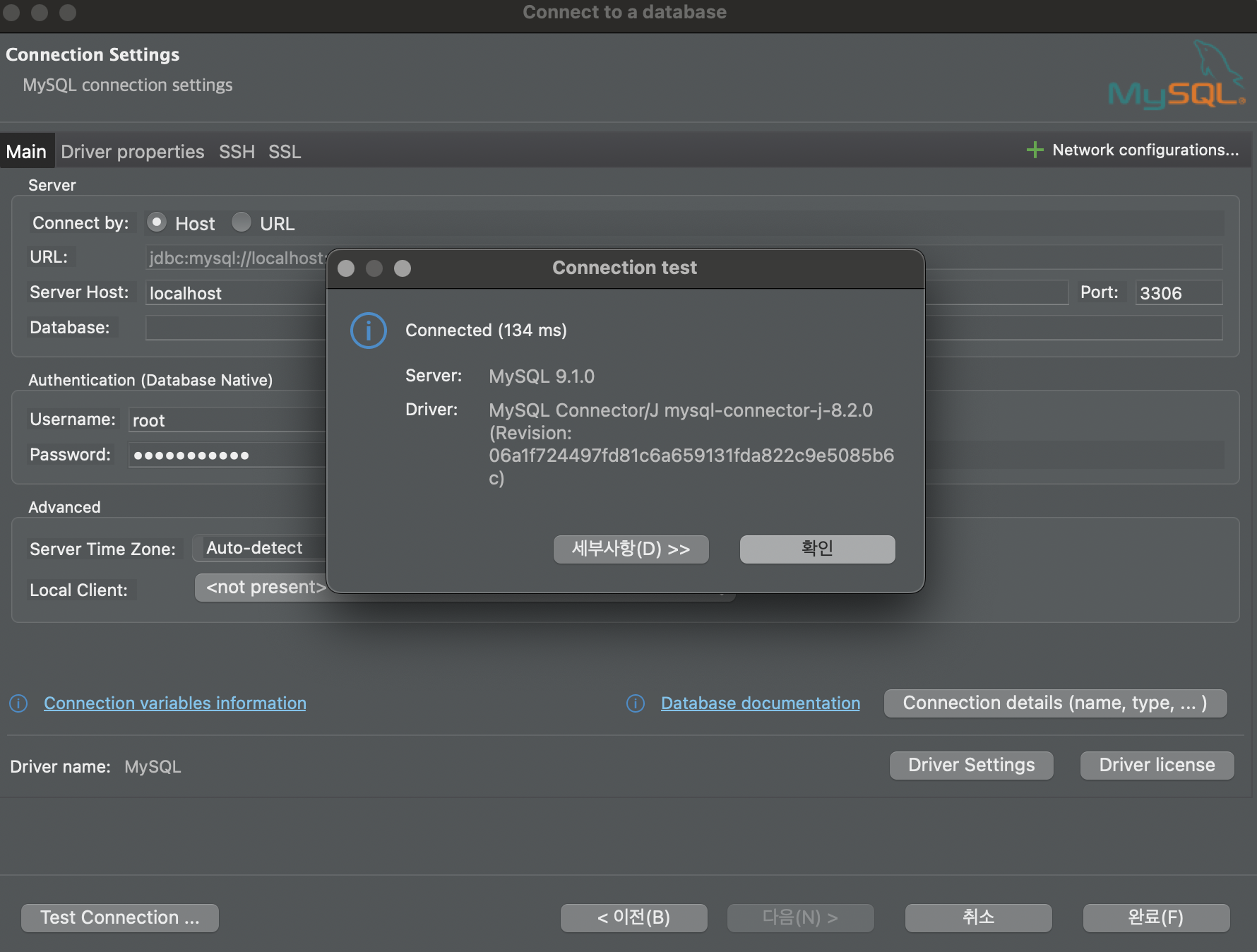Screen dimensions: 1257x952
Task: Click the Network configurations... link
Action: [1145, 150]
